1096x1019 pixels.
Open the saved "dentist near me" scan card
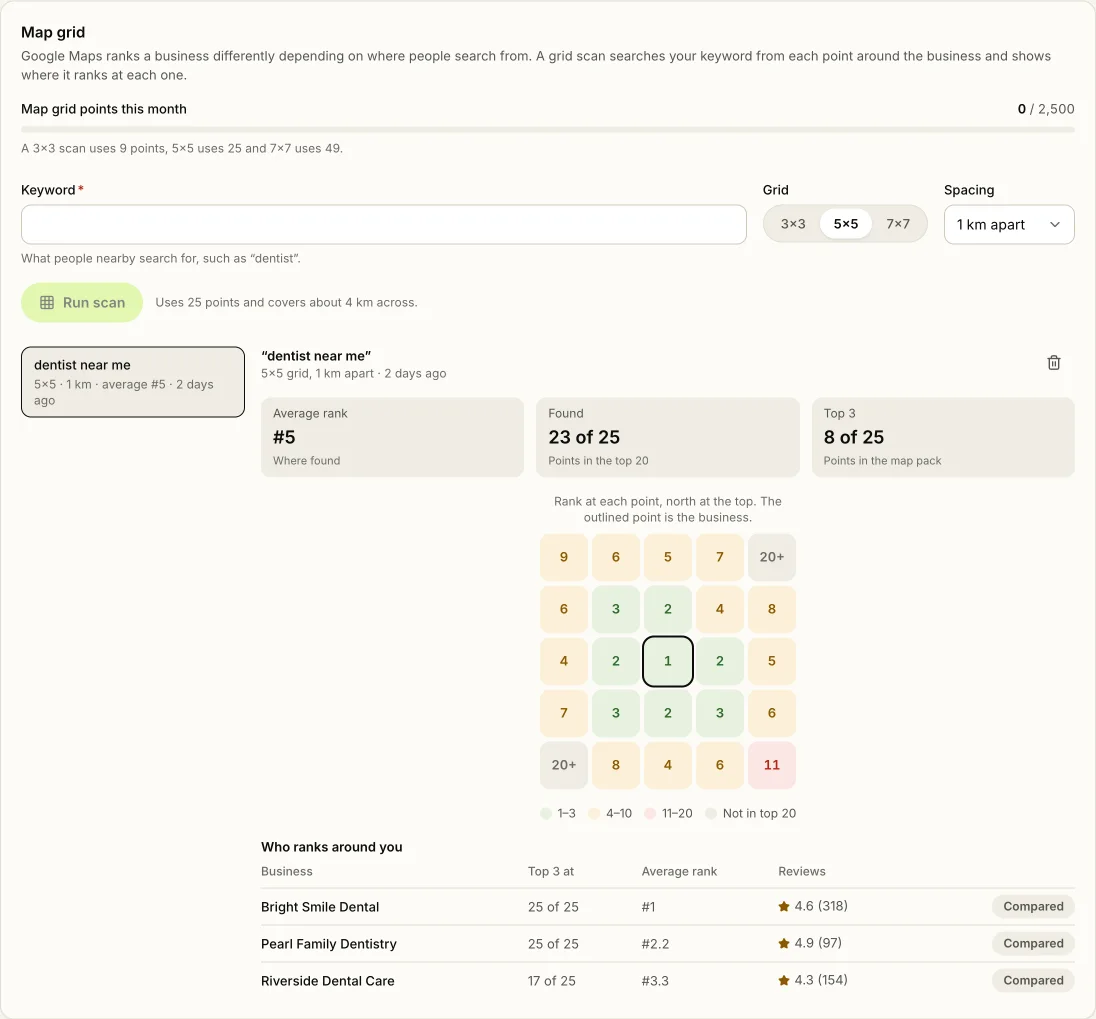coord(133,382)
